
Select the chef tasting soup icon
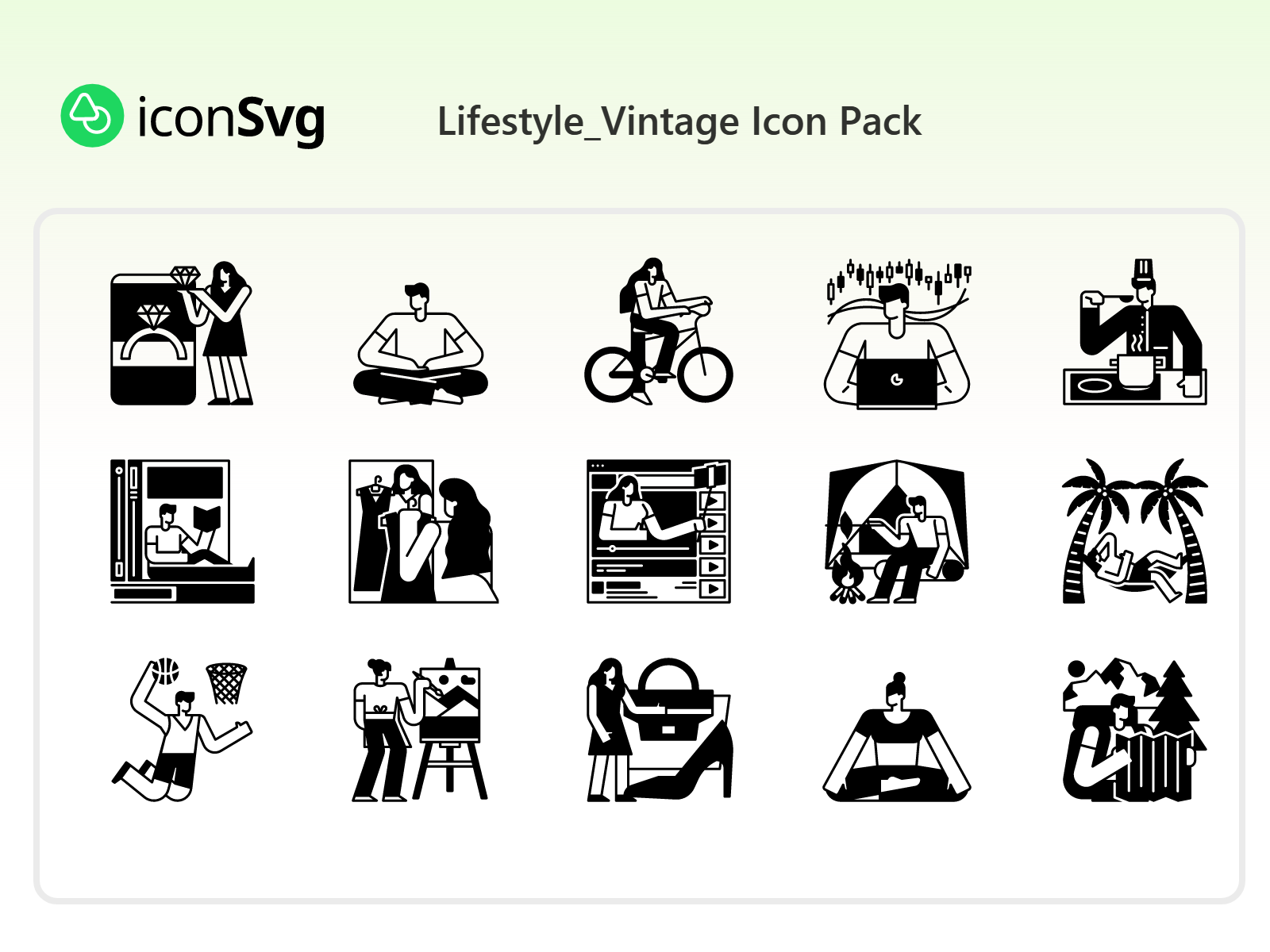[1135, 332]
